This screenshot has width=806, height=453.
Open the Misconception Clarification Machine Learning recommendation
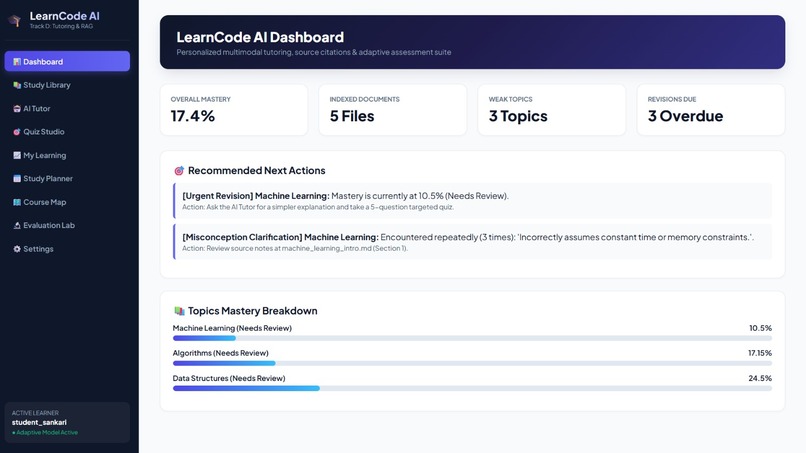[472, 242]
